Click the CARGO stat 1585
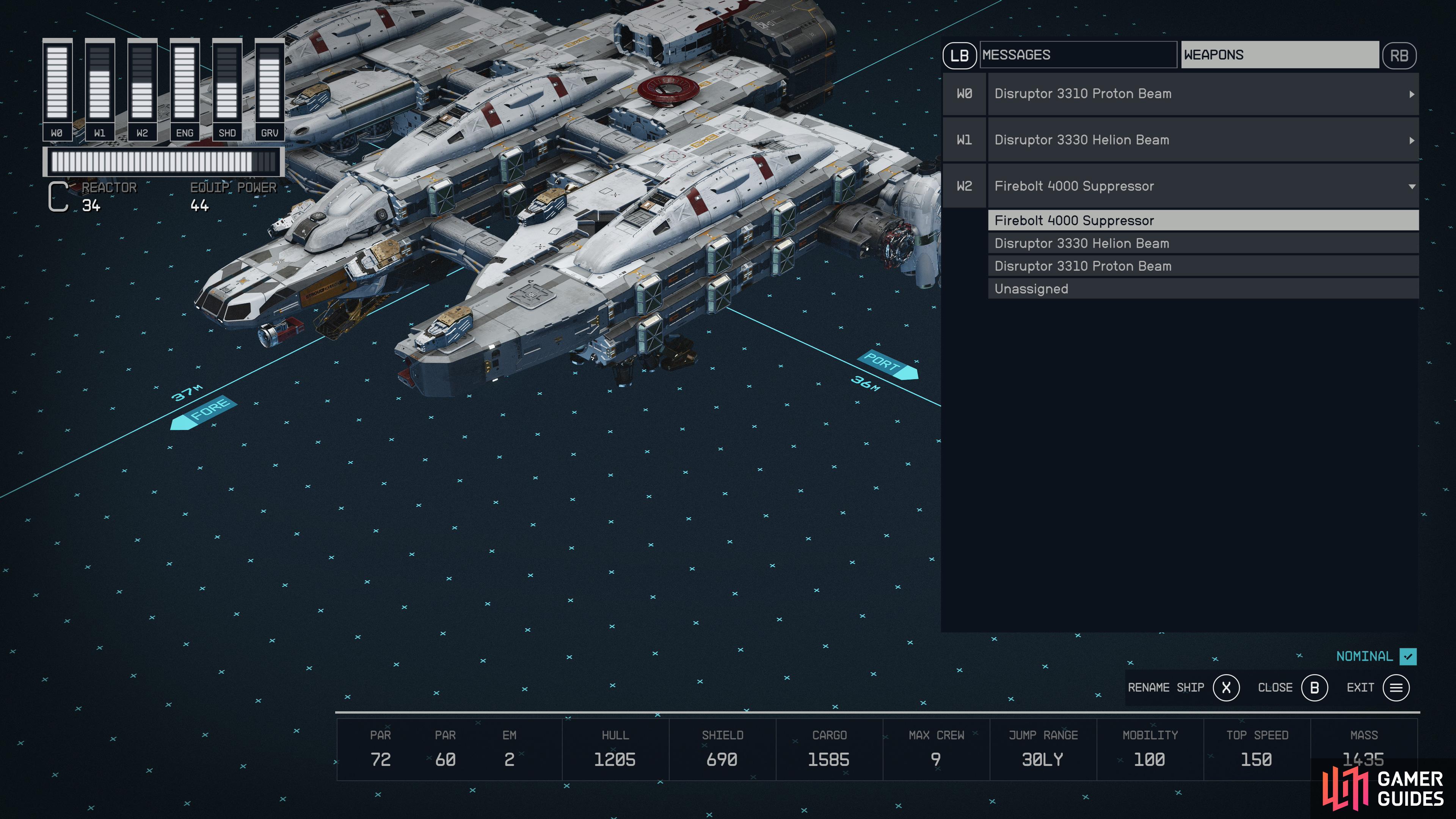Image resolution: width=1456 pixels, height=819 pixels. (x=828, y=759)
